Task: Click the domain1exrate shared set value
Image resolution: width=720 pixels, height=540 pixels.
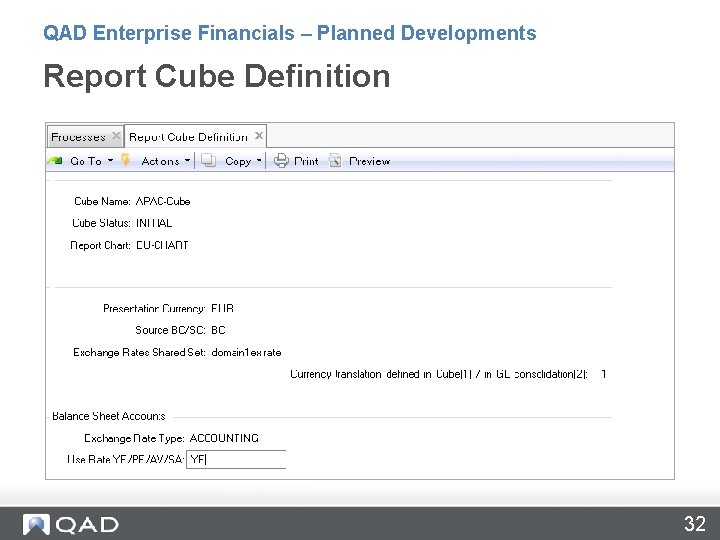Action: pyautogui.click(x=246, y=353)
